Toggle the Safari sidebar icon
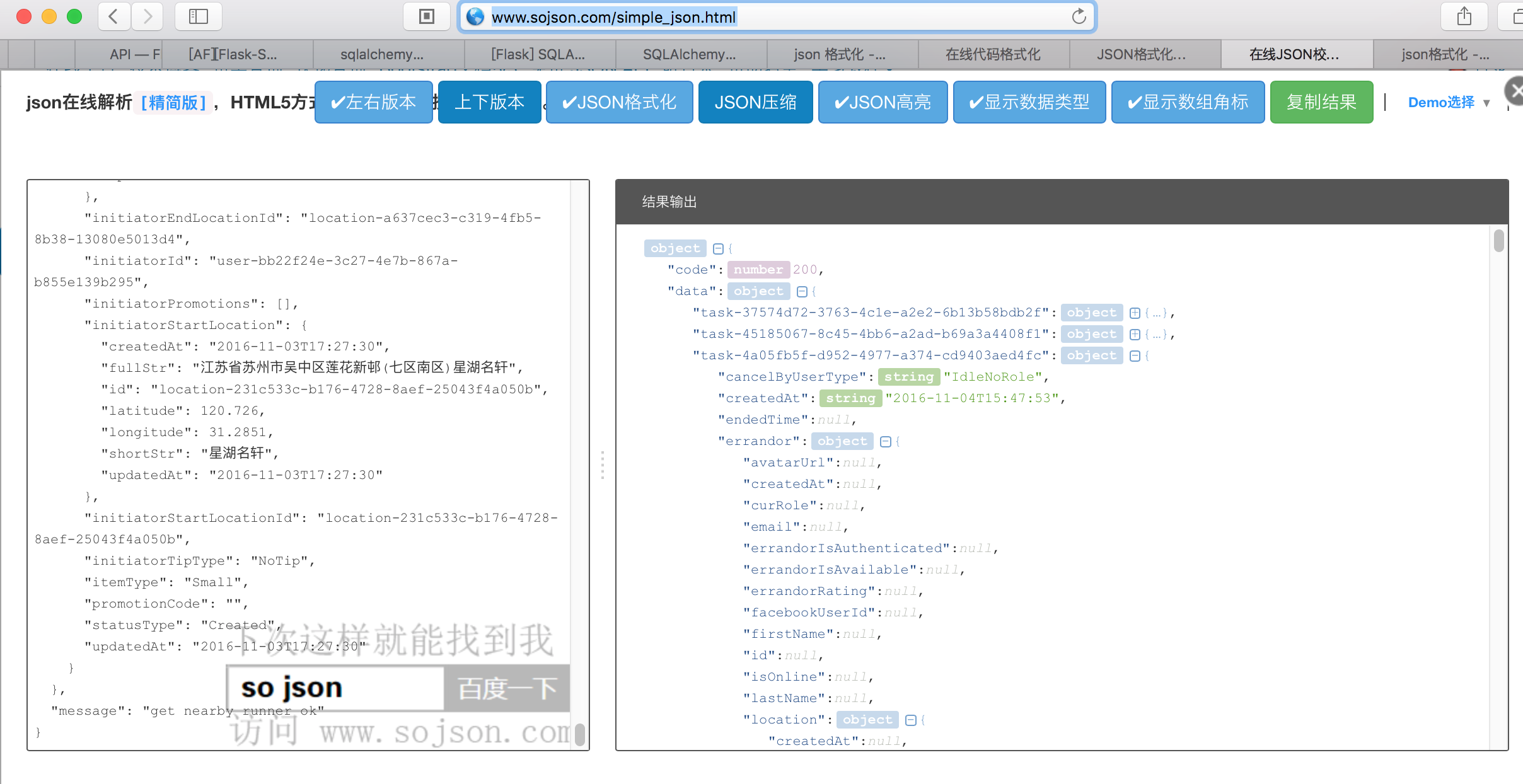 [x=198, y=16]
